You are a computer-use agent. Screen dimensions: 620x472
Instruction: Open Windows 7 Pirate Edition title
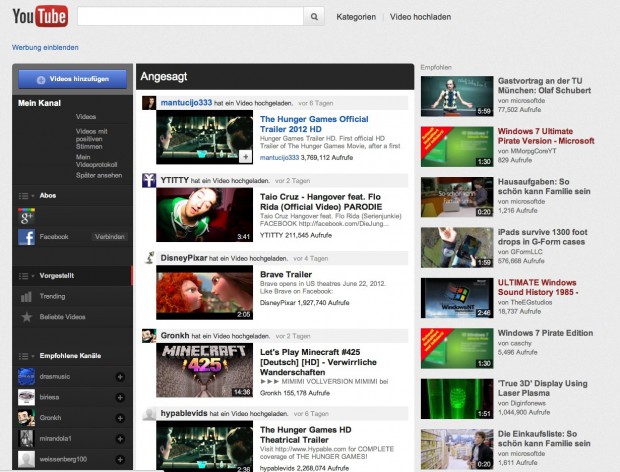[x=545, y=333]
